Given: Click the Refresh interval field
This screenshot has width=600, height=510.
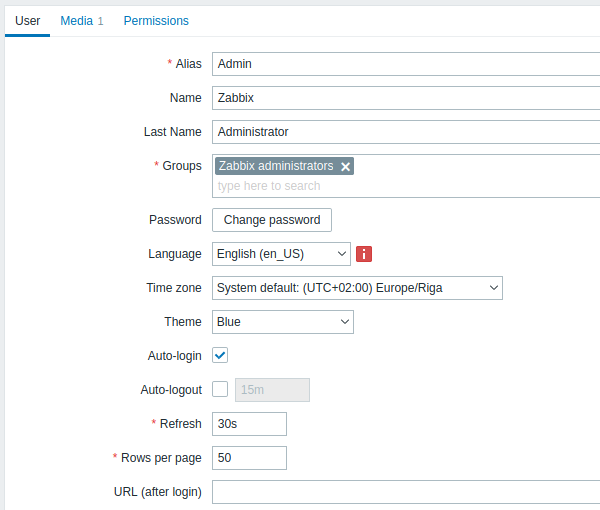Looking at the screenshot, I should [x=249, y=424].
